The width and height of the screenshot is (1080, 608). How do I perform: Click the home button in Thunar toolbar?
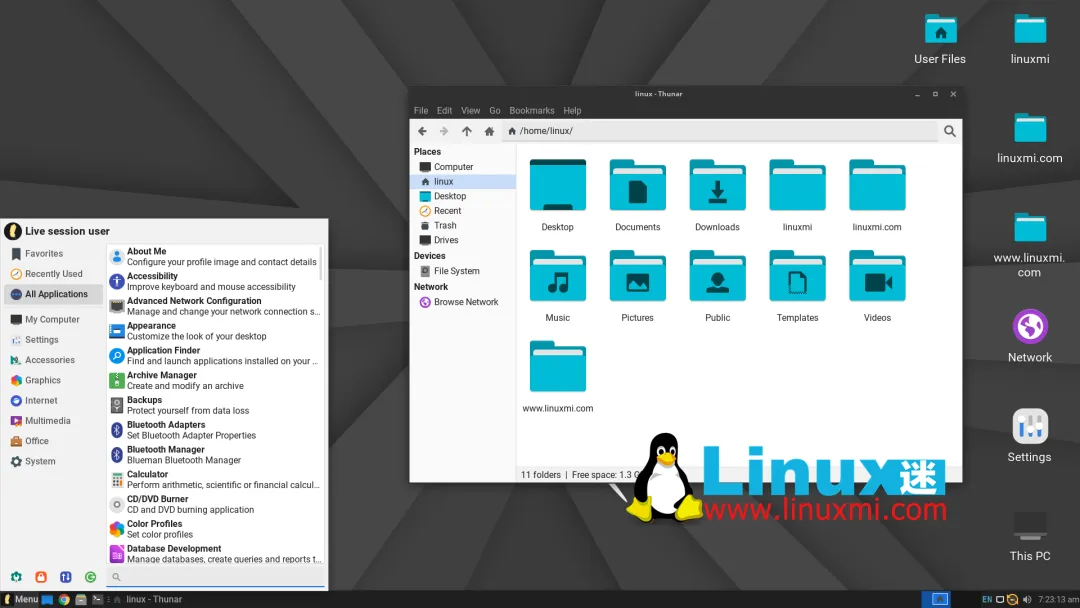(489, 131)
